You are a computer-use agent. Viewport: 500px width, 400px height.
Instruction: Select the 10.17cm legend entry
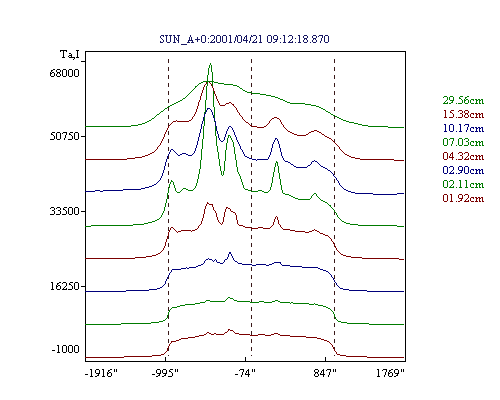(x=463, y=128)
